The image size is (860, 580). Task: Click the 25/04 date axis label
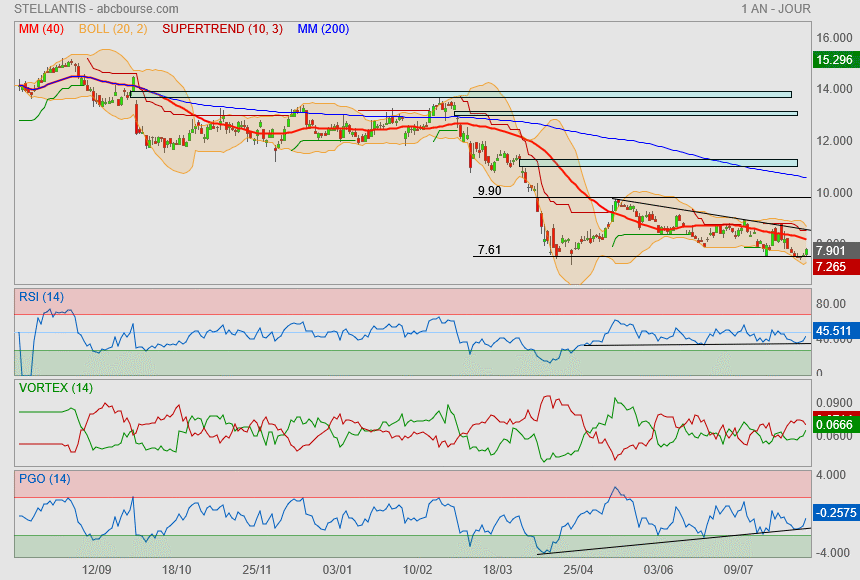tap(578, 570)
